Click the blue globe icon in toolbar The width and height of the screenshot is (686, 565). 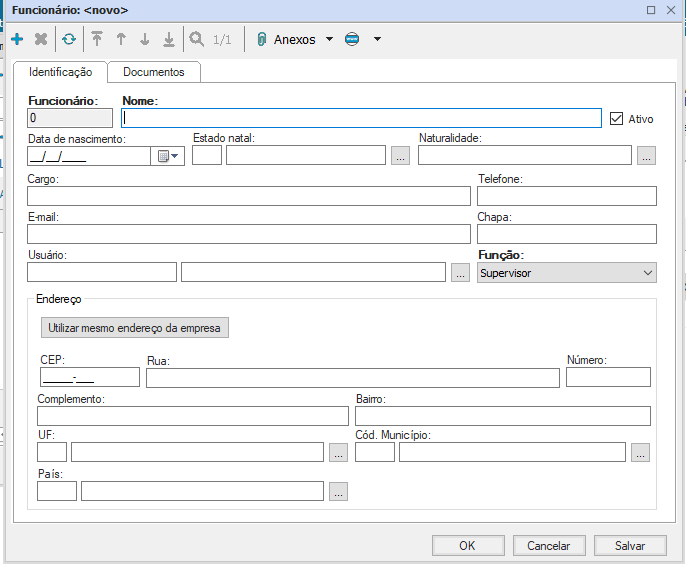coord(351,40)
